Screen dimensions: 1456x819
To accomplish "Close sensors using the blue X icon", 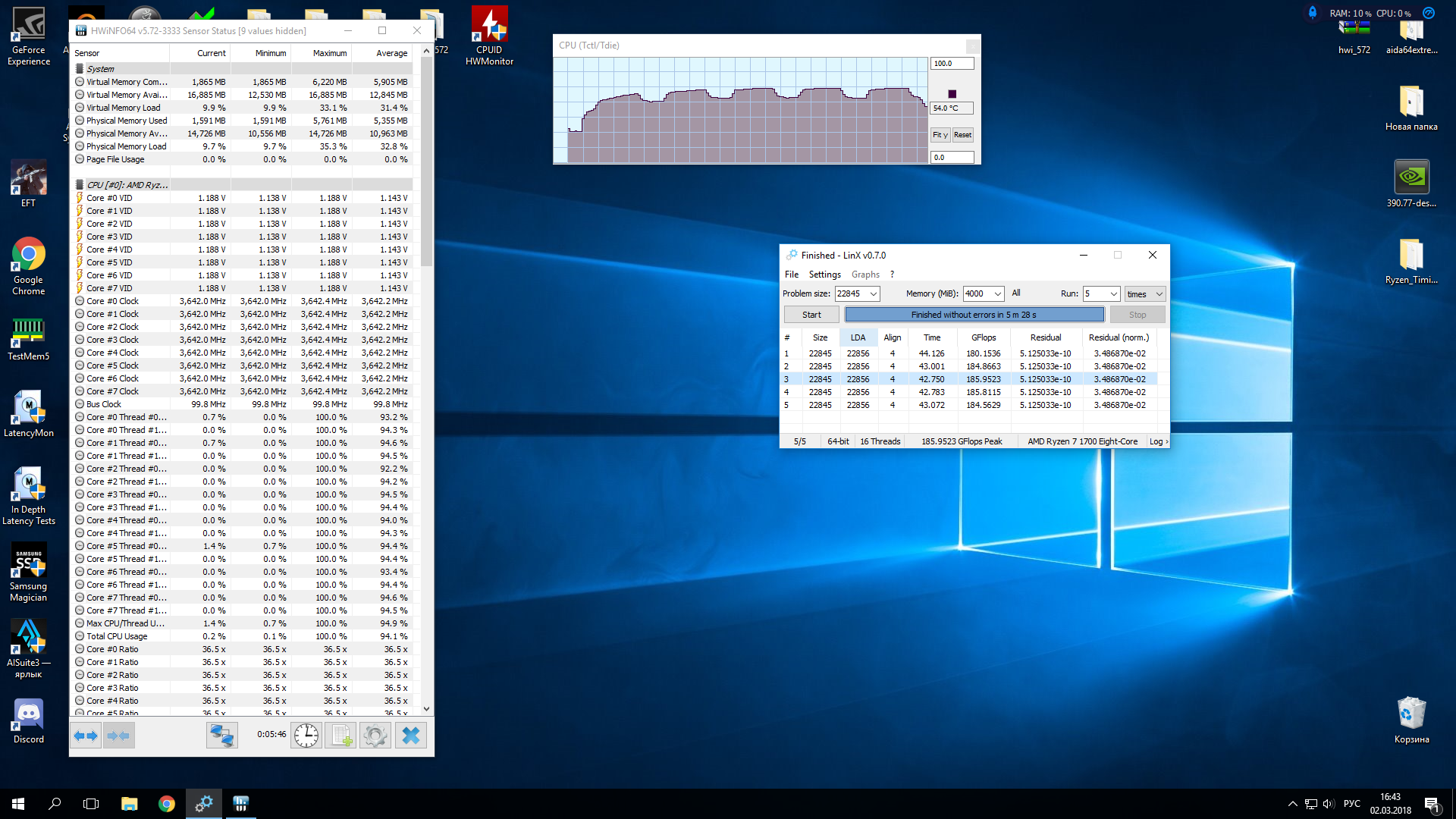I will (x=411, y=736).
